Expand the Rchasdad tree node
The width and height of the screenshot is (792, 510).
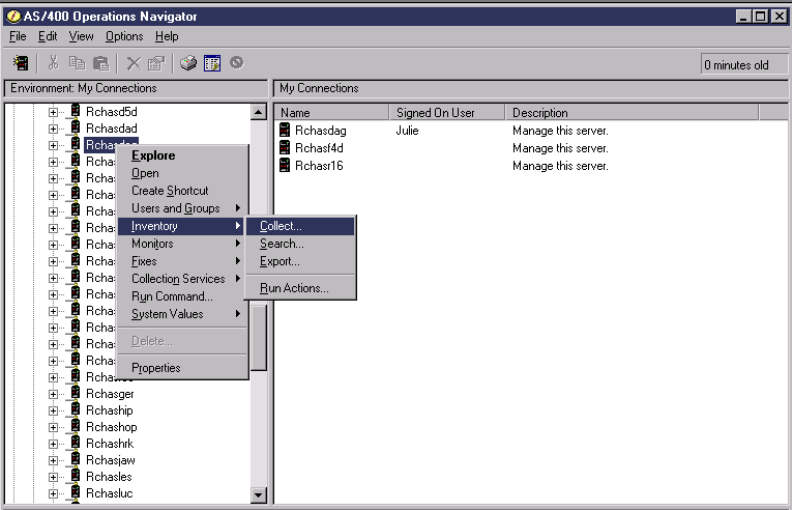tap(53, 129)
